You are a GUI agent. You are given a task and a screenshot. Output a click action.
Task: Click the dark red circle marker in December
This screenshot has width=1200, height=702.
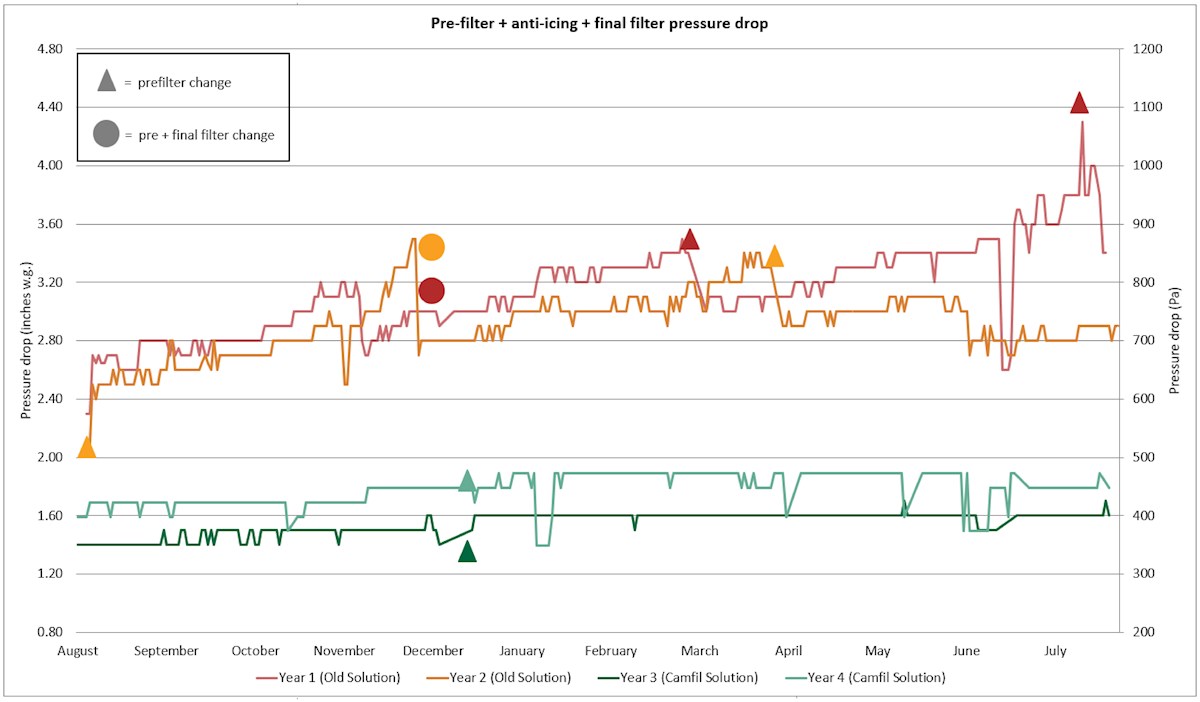click(x=431, y=291)
